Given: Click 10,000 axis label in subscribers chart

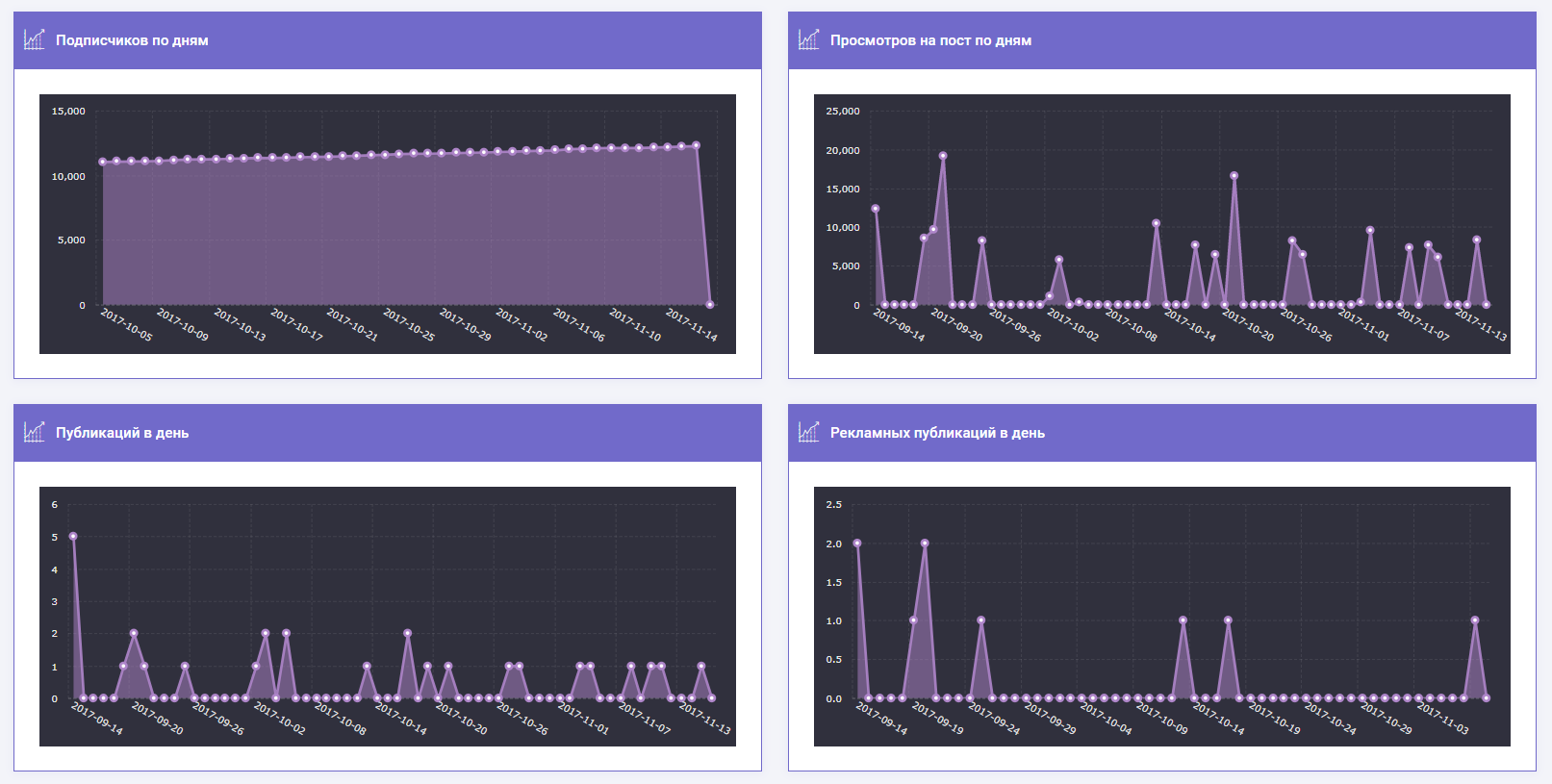Looking at the screenshot, I should [x=68, y=176].
